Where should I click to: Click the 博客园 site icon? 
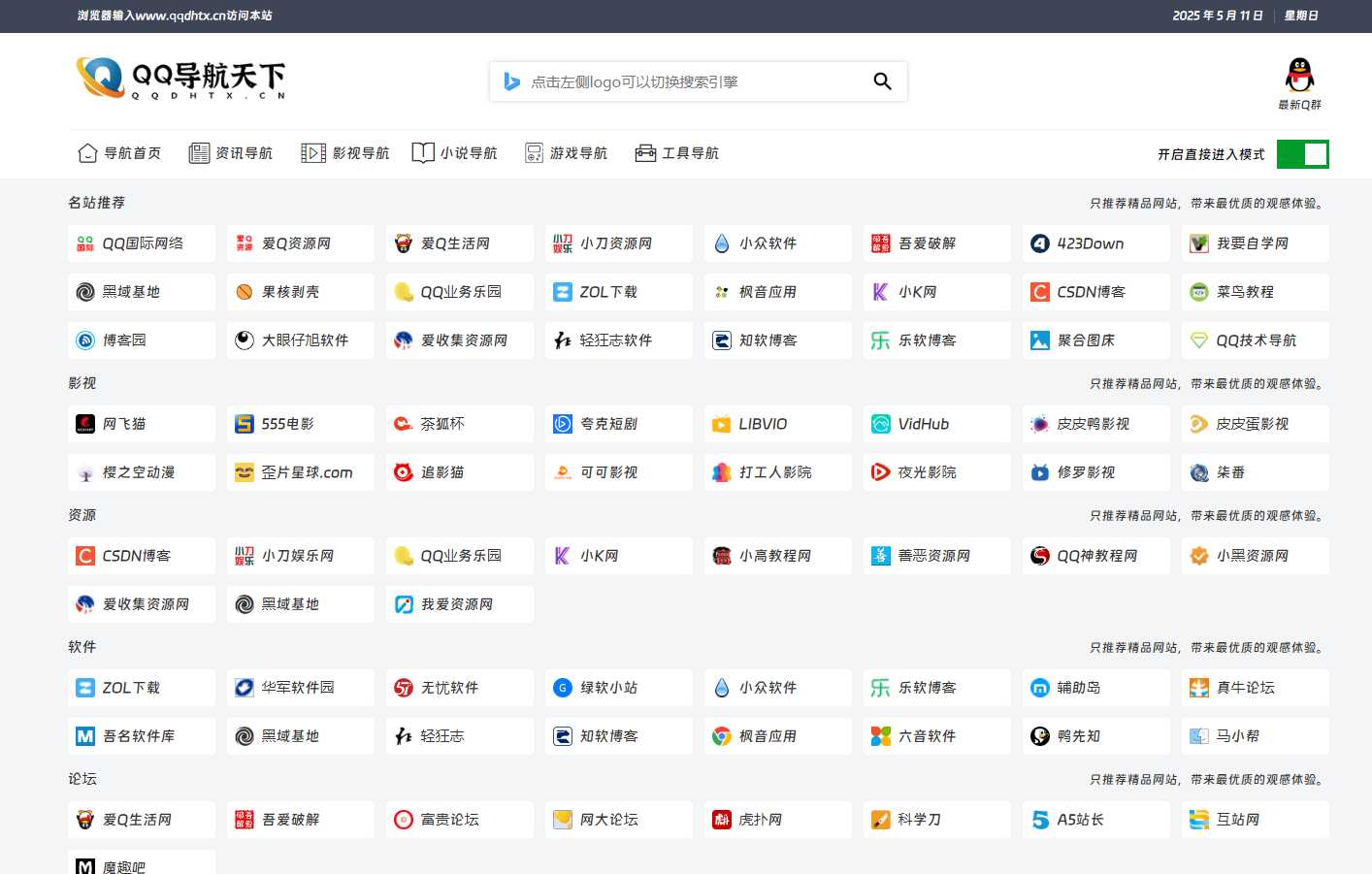[x=85, y=340]
